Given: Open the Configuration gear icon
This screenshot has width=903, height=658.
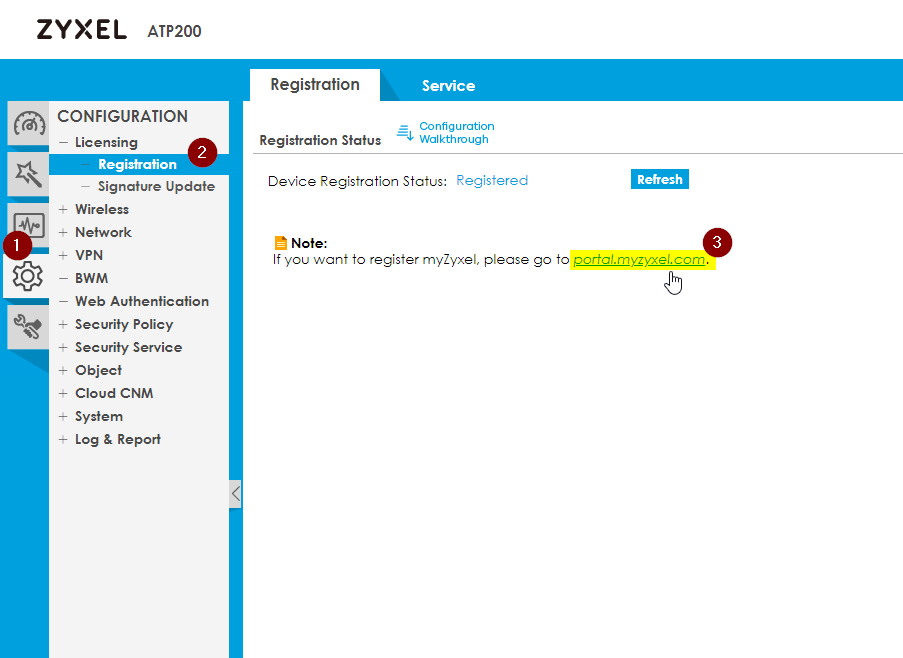Looking at the screenshot, I should tap(27, 276).
